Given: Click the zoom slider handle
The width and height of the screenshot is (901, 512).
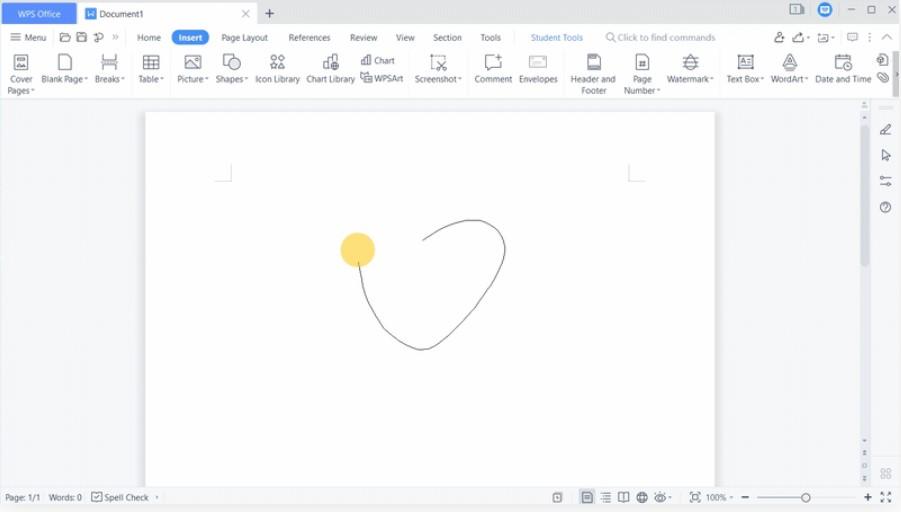Looking at the screenshot, I should 806,498.
